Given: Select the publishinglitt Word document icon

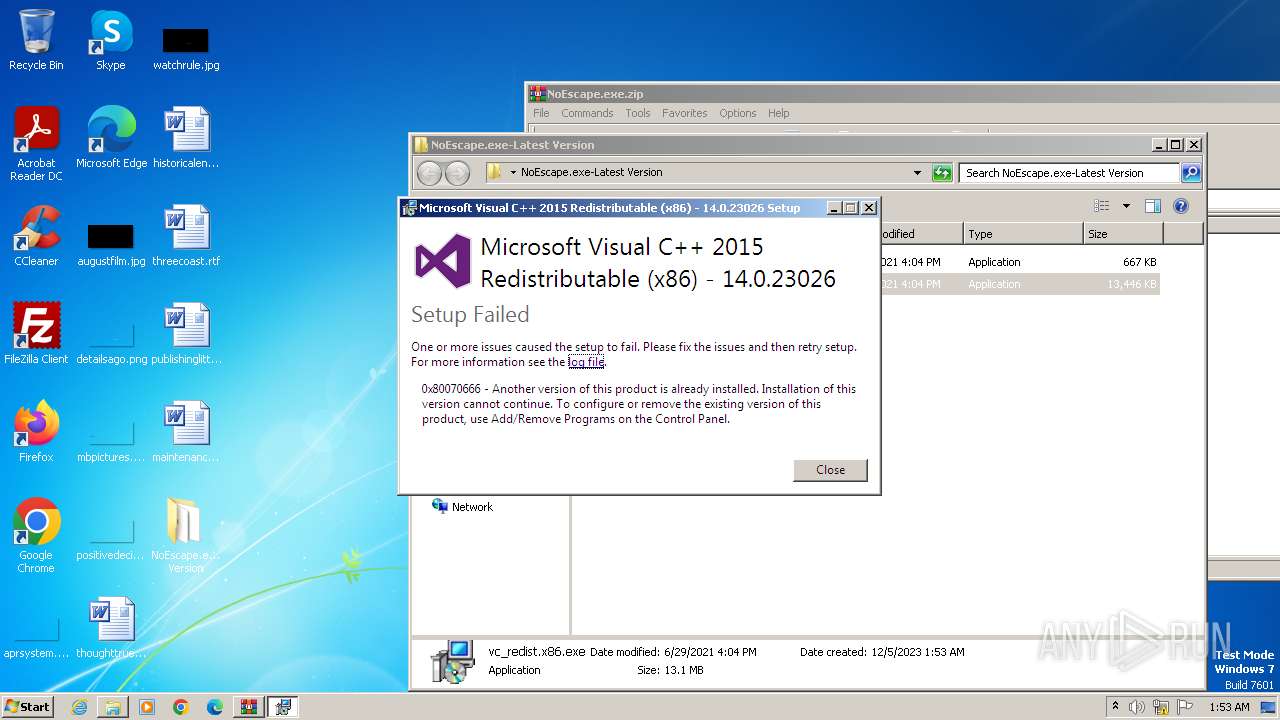Looking at the screenshot, I should pos(186,333).
